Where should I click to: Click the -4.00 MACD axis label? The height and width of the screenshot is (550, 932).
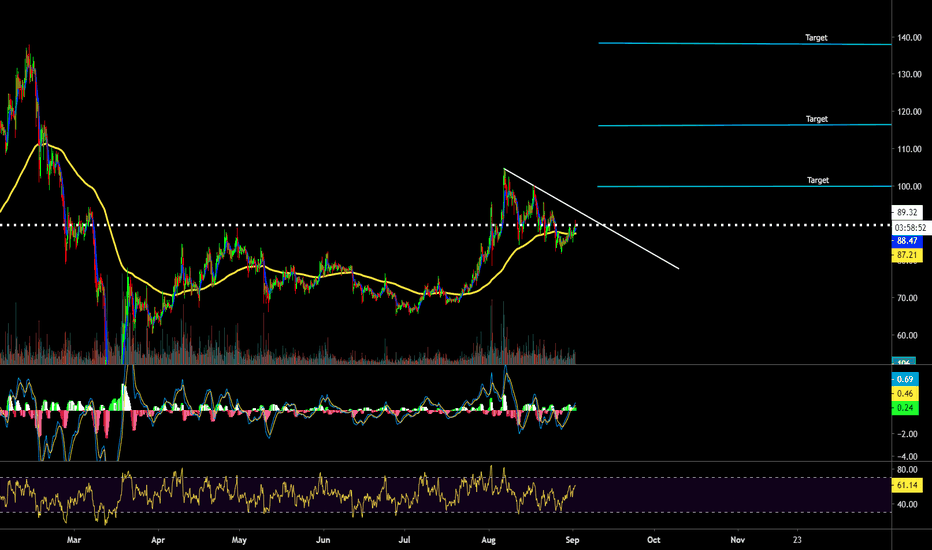point(907,457)
